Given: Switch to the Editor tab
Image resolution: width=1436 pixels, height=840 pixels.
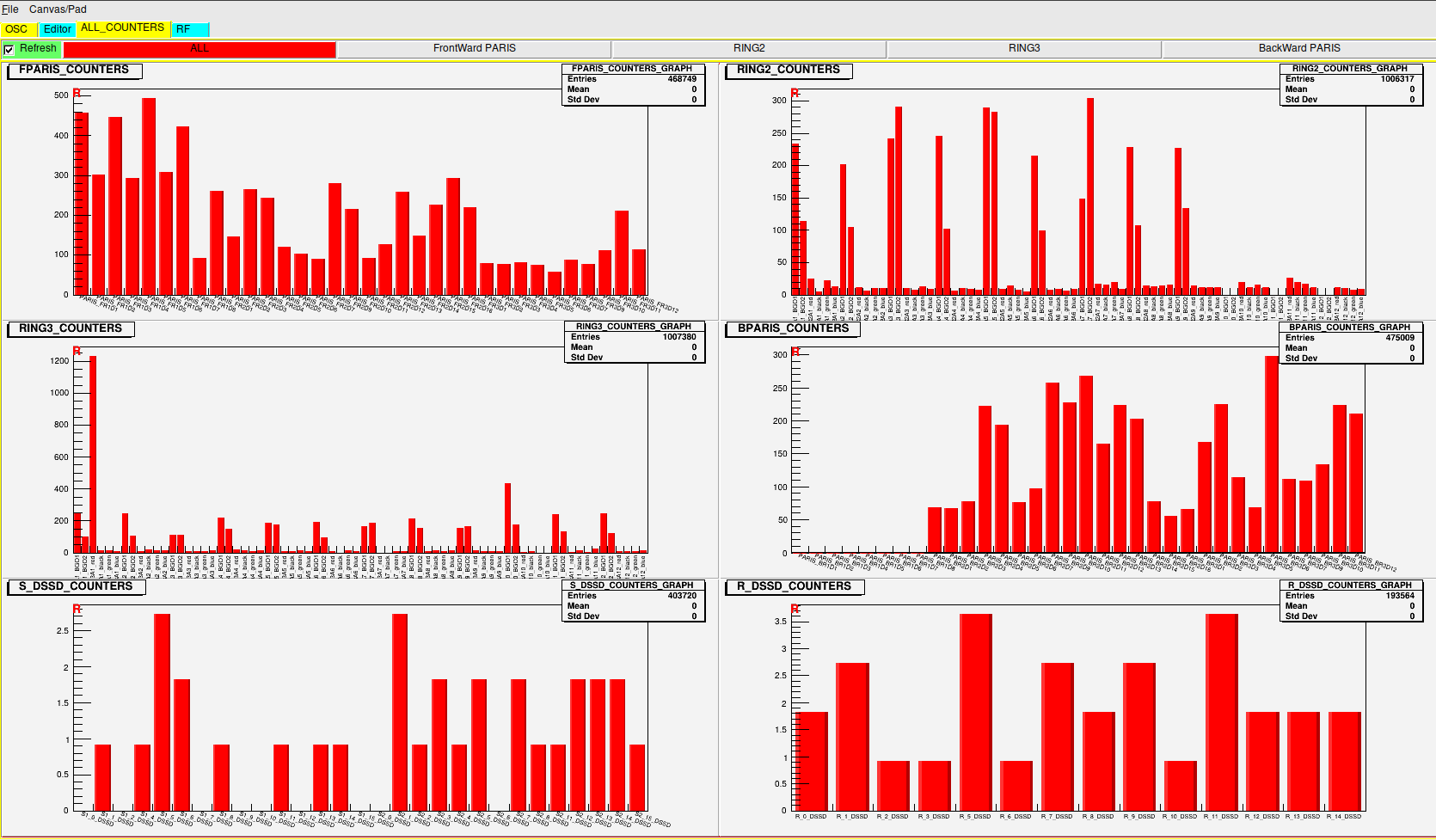Looking at the screenshot, I should [58, 29].
